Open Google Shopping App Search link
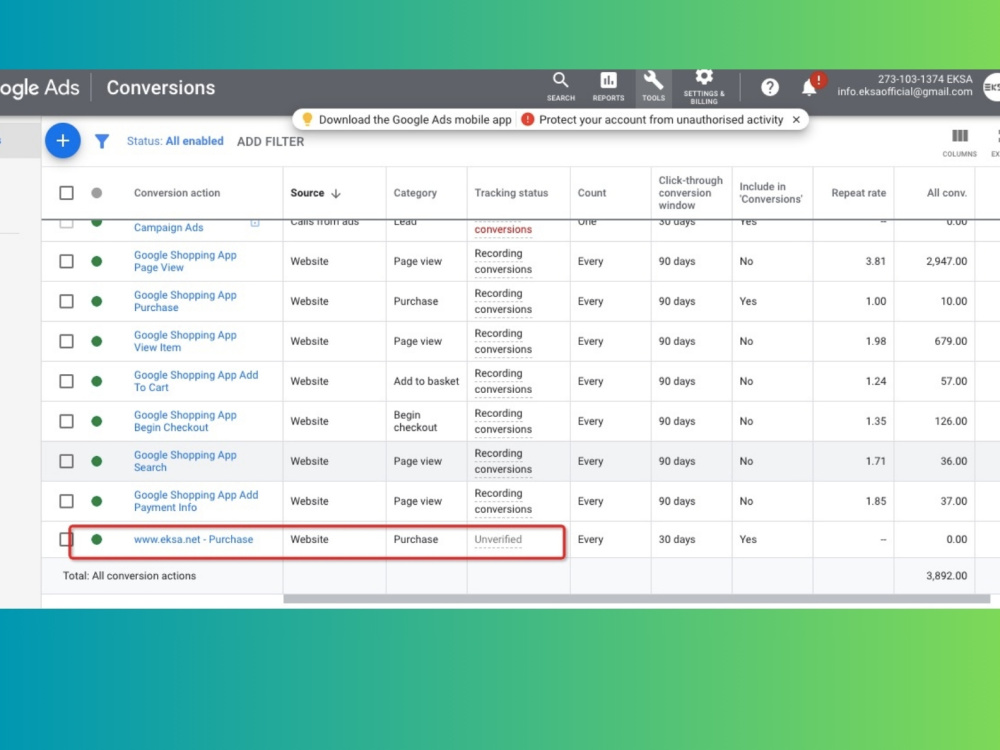The width and height of the screenshot is (1000, 750). pos(185,461)
